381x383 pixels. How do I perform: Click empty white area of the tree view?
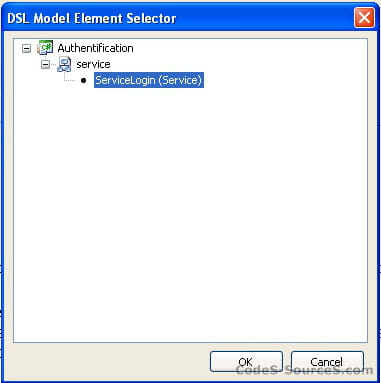tap(190, 213)
